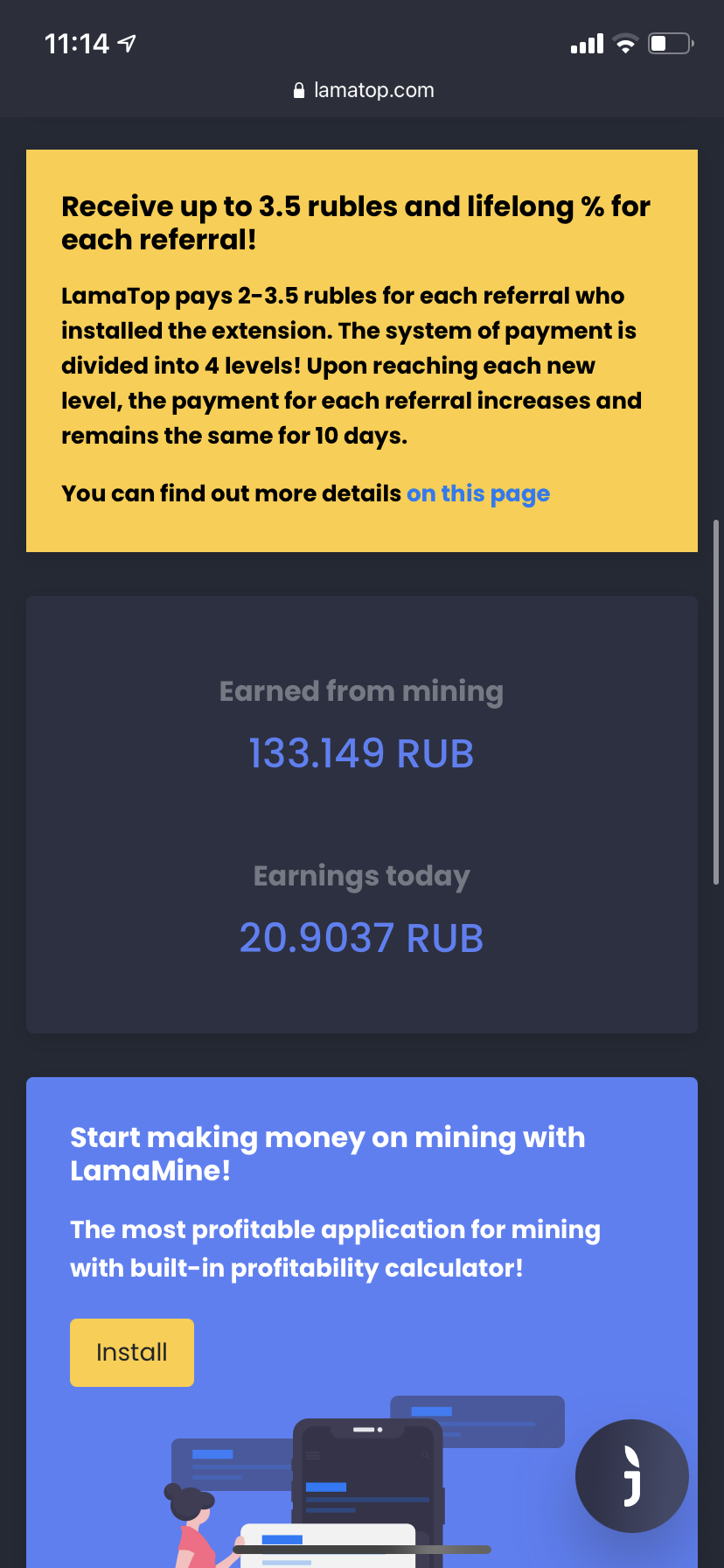
Task: Tap the home indicator bar at the bottom
Action: pos(362,1550)
